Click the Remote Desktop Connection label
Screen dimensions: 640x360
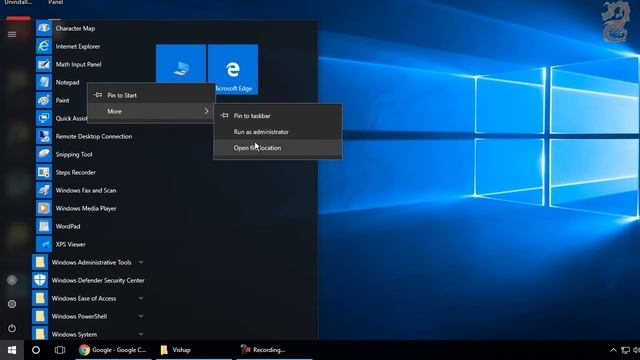tap(94, 136)
